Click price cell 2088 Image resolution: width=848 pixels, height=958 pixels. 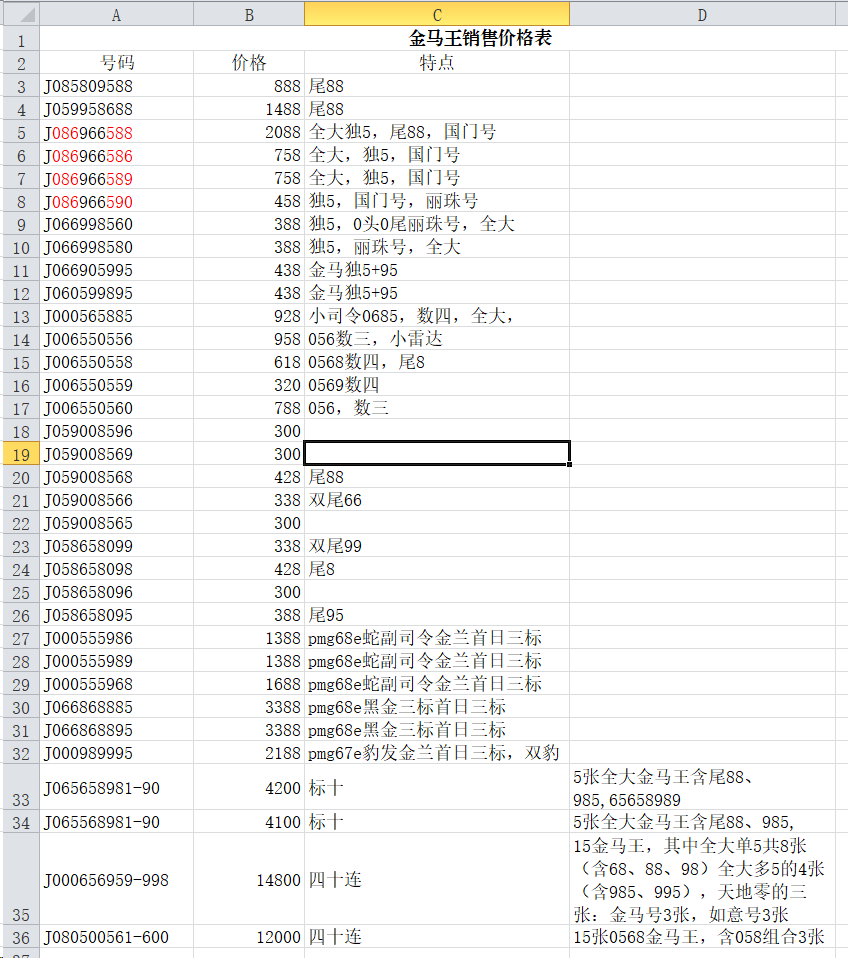pyautogui.click(x=249, y=133)
